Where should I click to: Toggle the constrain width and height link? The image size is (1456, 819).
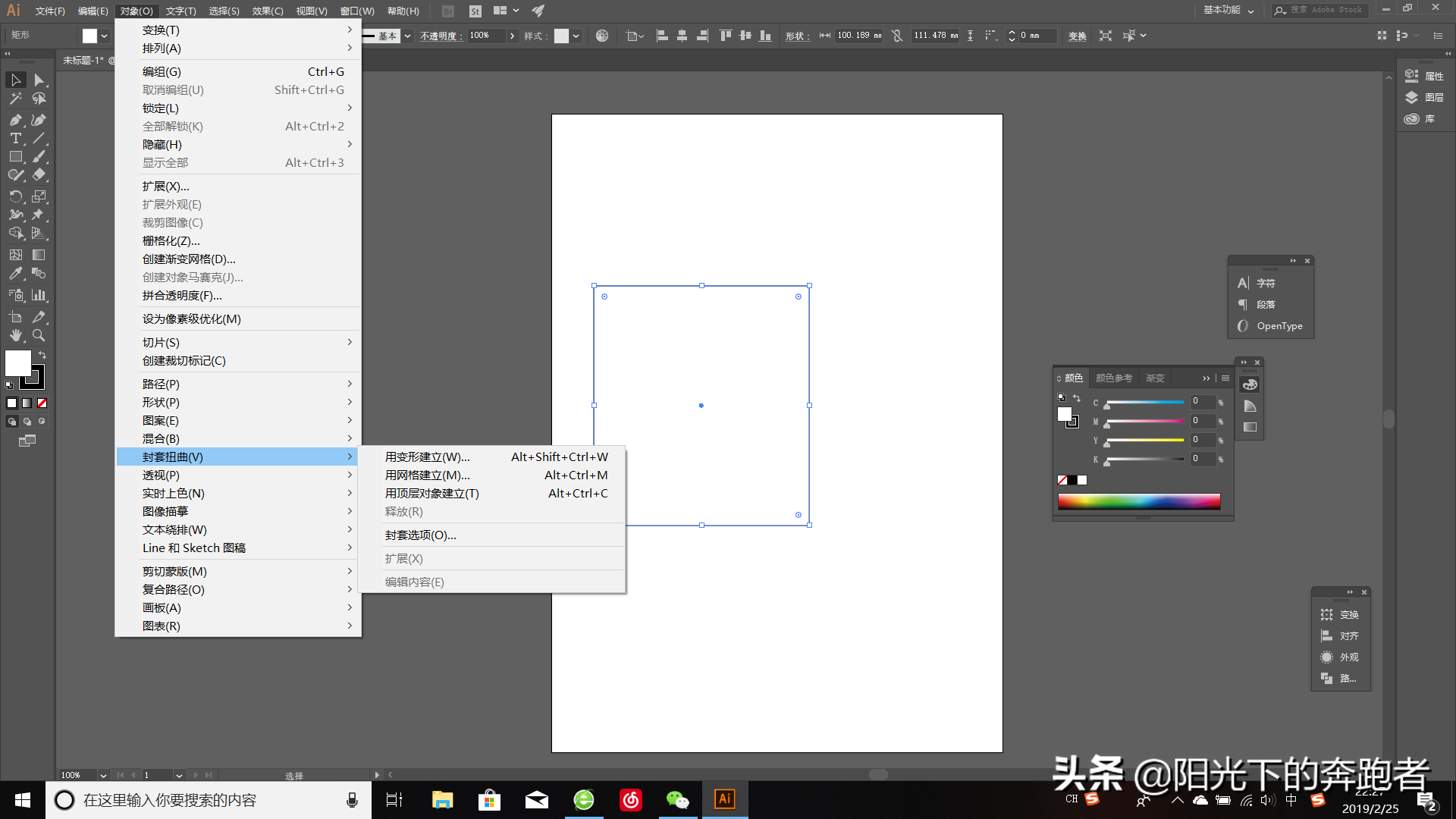[x=897, y=36]
